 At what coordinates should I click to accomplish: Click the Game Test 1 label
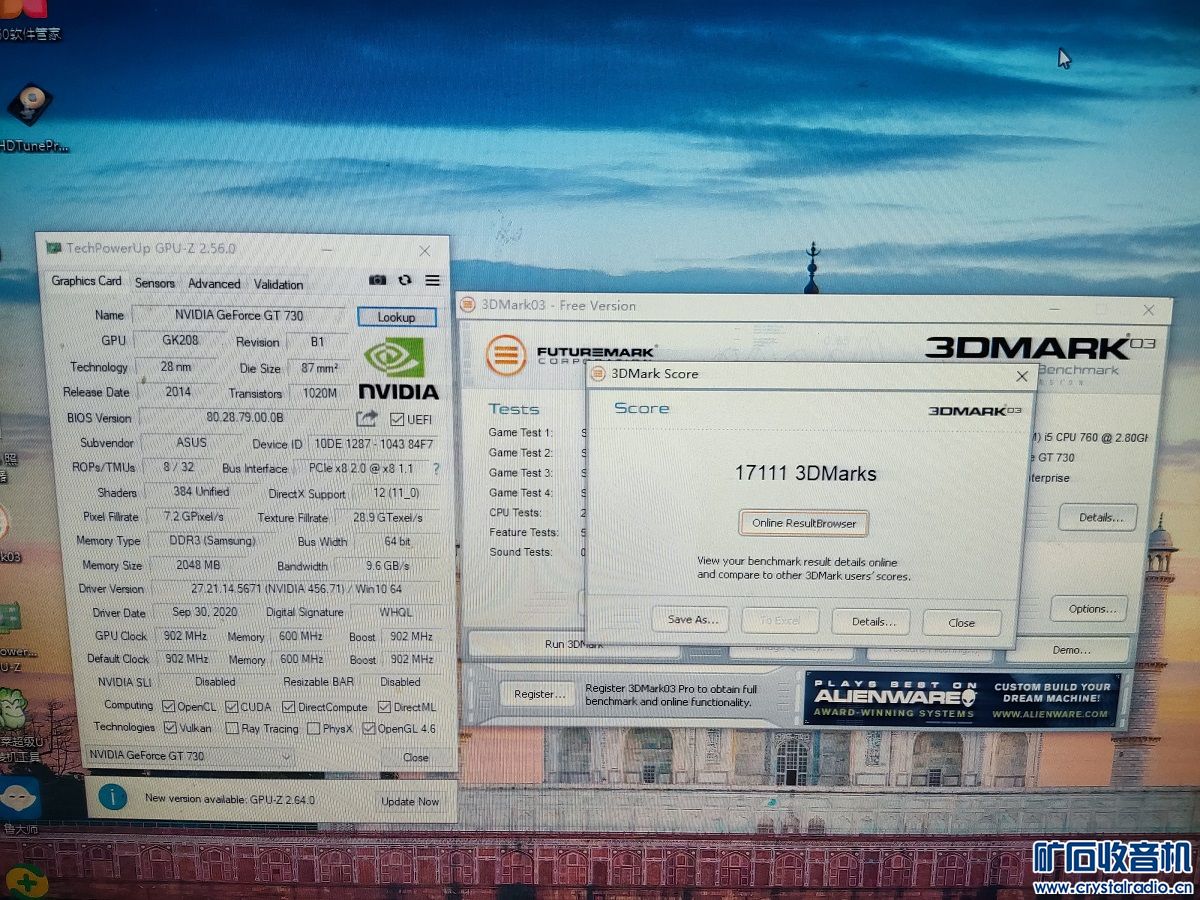point(520,433)
